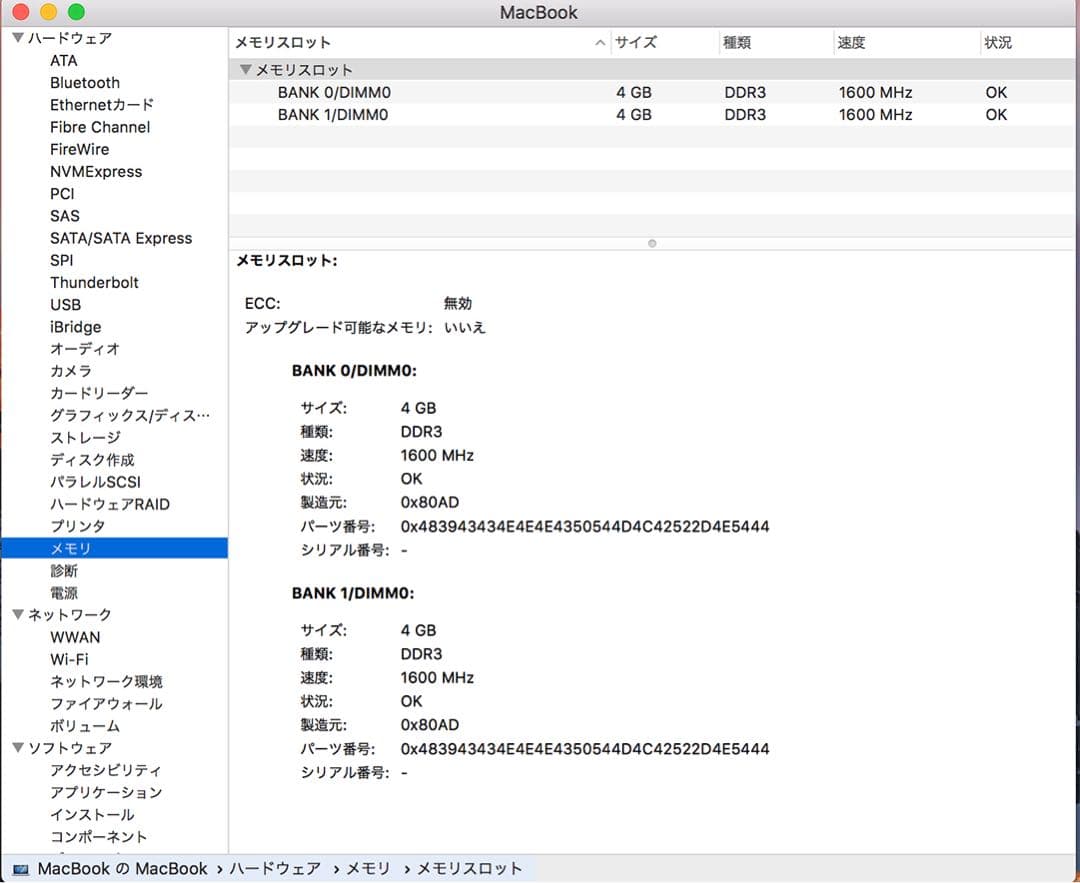Select オーディオ in the sidebar
The image size is (1080, 883).
85,349
